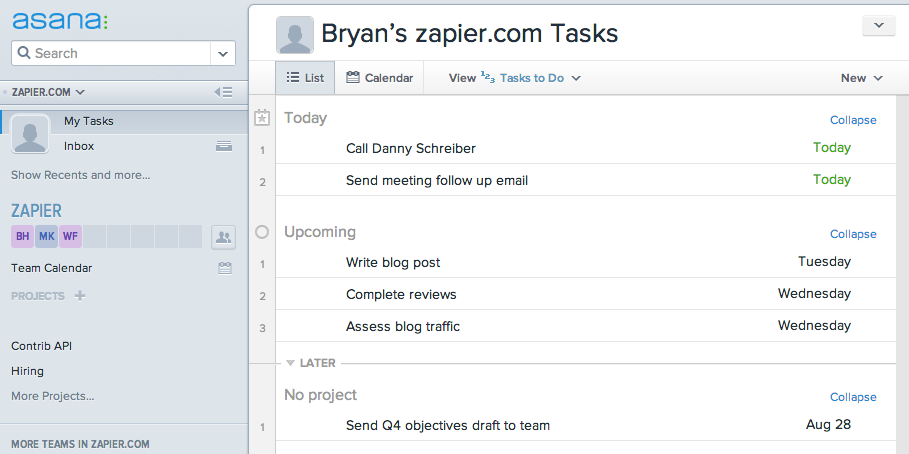Click the Show Recents and more link

[x=81, y=175]
